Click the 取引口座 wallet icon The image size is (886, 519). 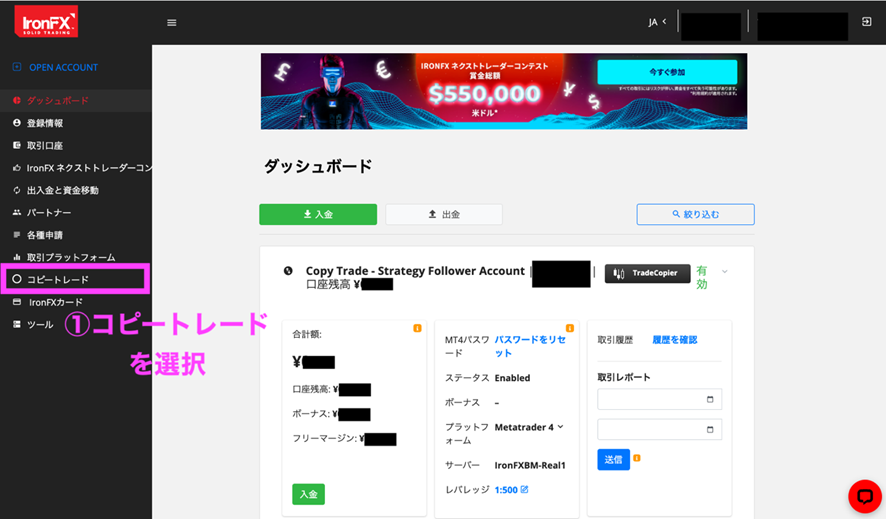click(16, 145)
